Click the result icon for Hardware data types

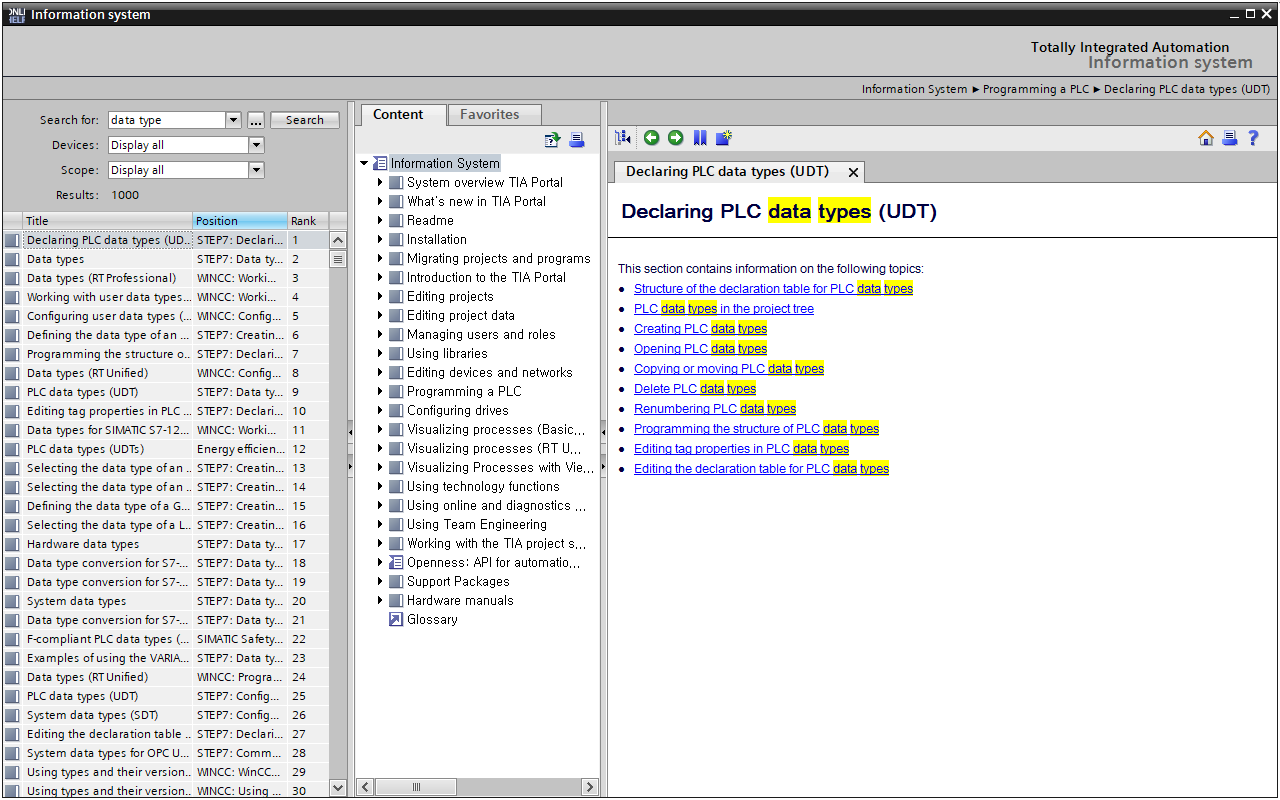tap(12, 544)
